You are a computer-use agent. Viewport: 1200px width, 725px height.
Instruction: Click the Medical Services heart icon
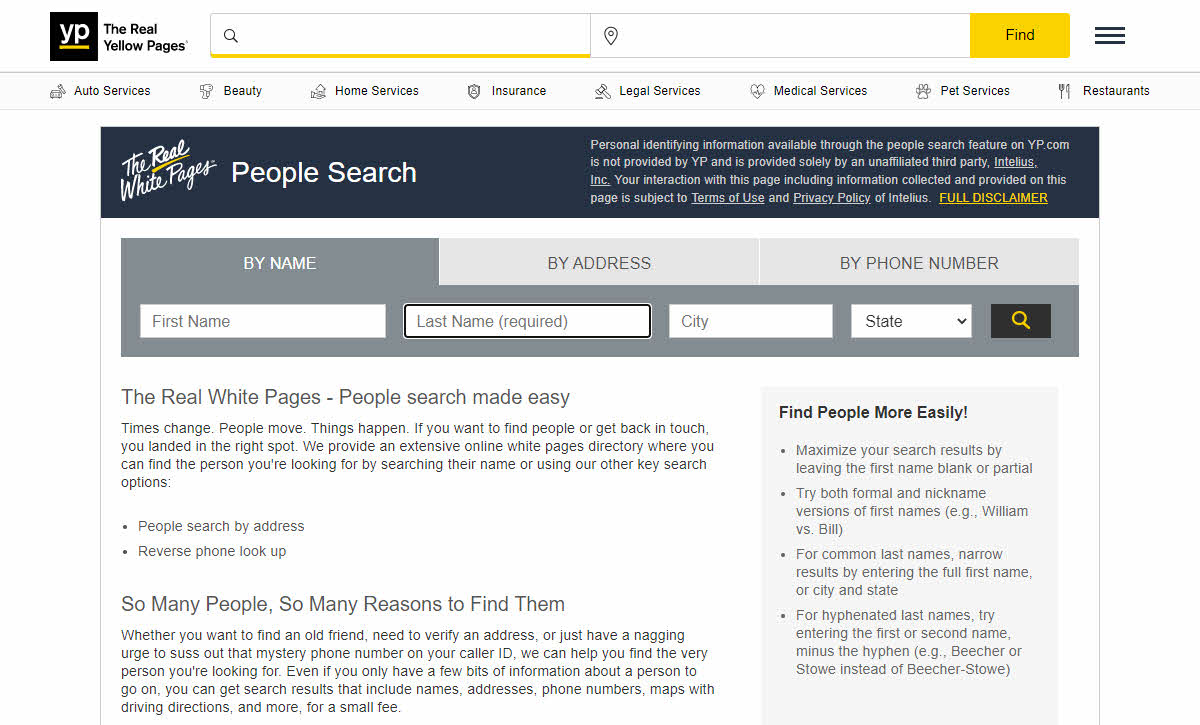point(757,90)
